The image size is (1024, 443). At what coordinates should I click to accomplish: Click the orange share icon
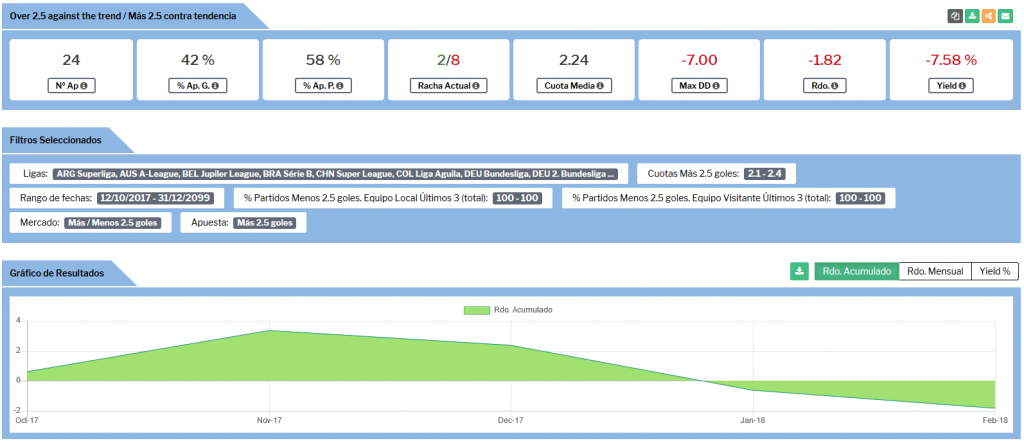click(x=988, y=16)
